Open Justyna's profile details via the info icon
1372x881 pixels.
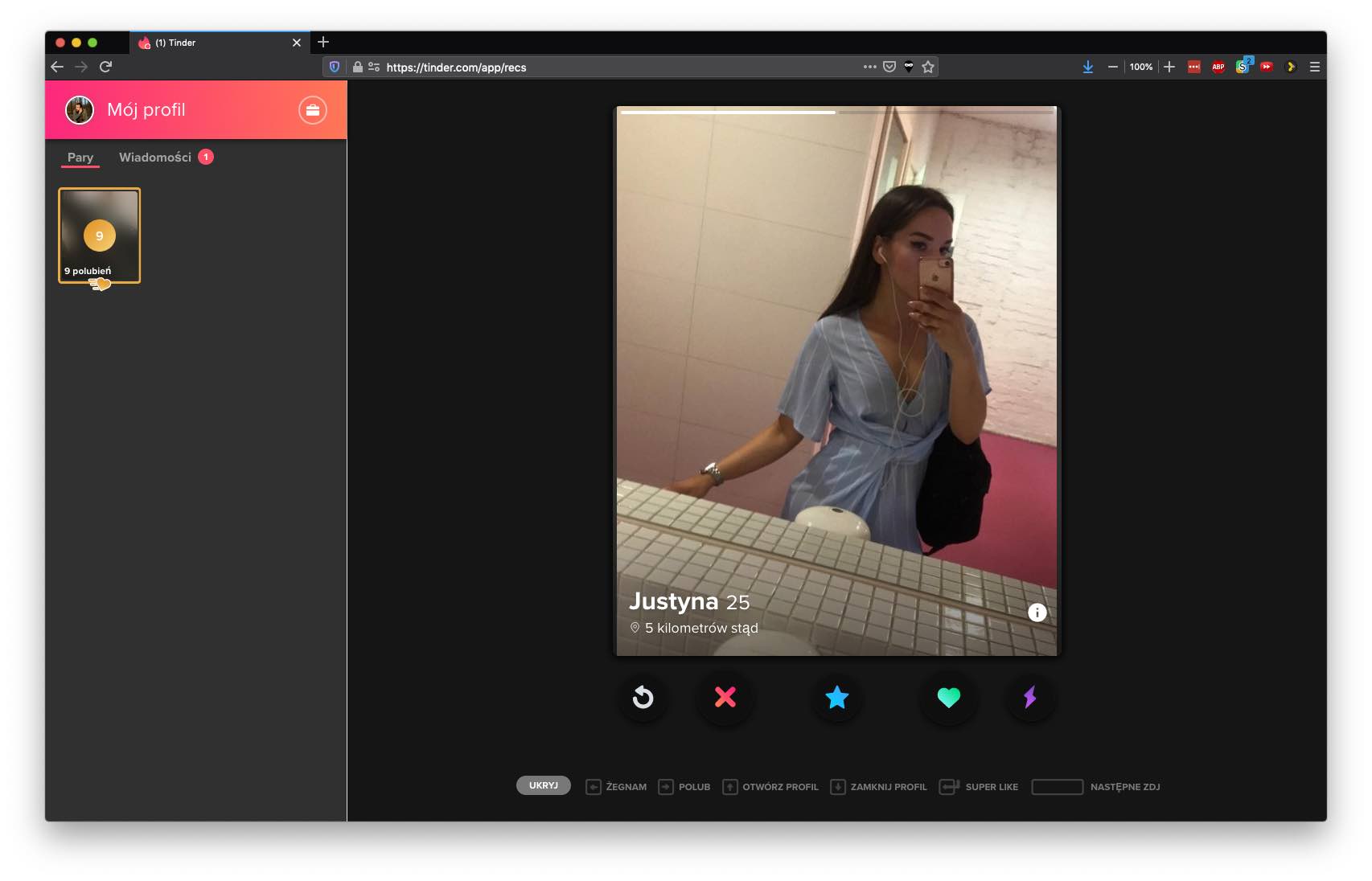tap(1036, 612)
